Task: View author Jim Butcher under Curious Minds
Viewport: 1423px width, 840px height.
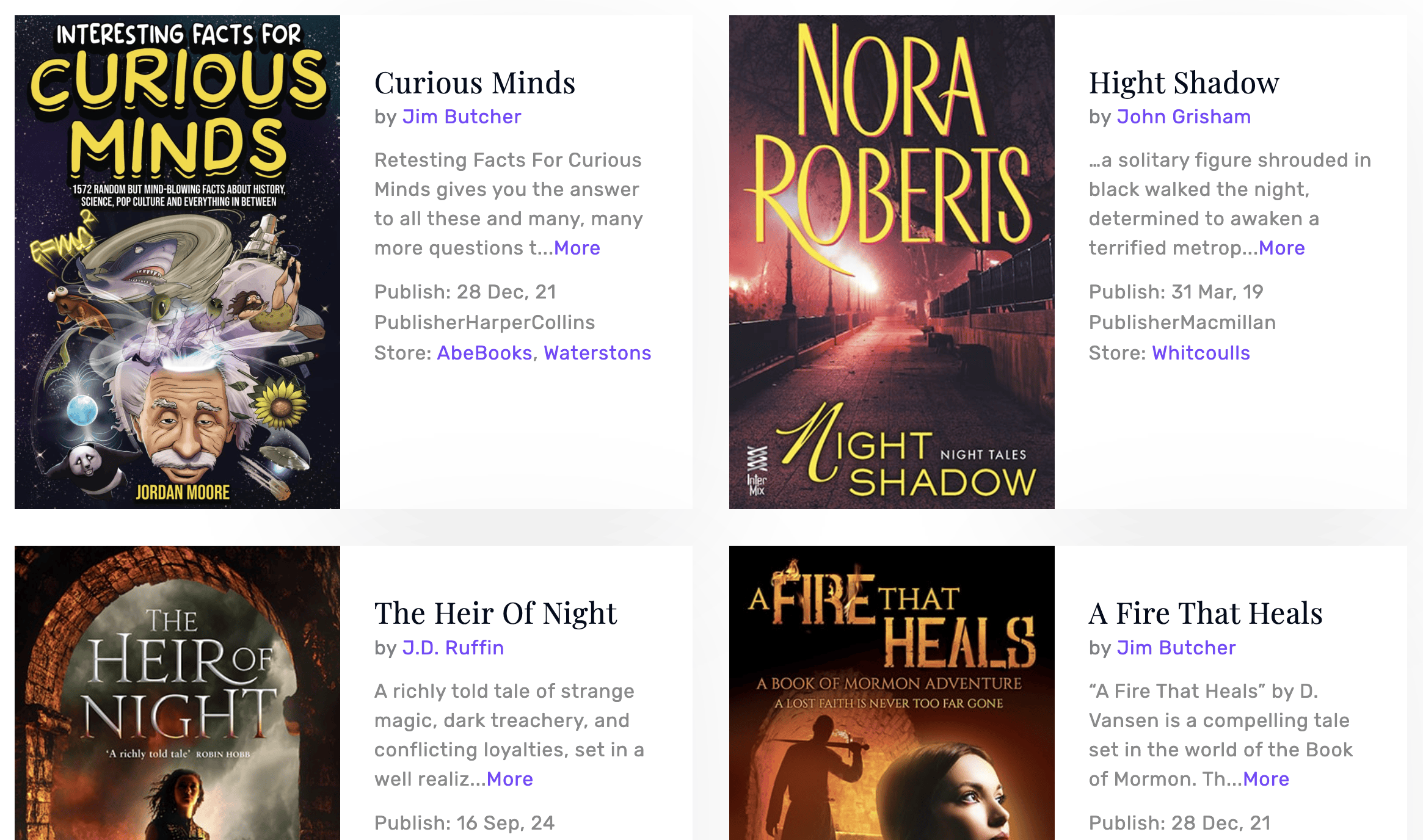Action: (462, 117)
